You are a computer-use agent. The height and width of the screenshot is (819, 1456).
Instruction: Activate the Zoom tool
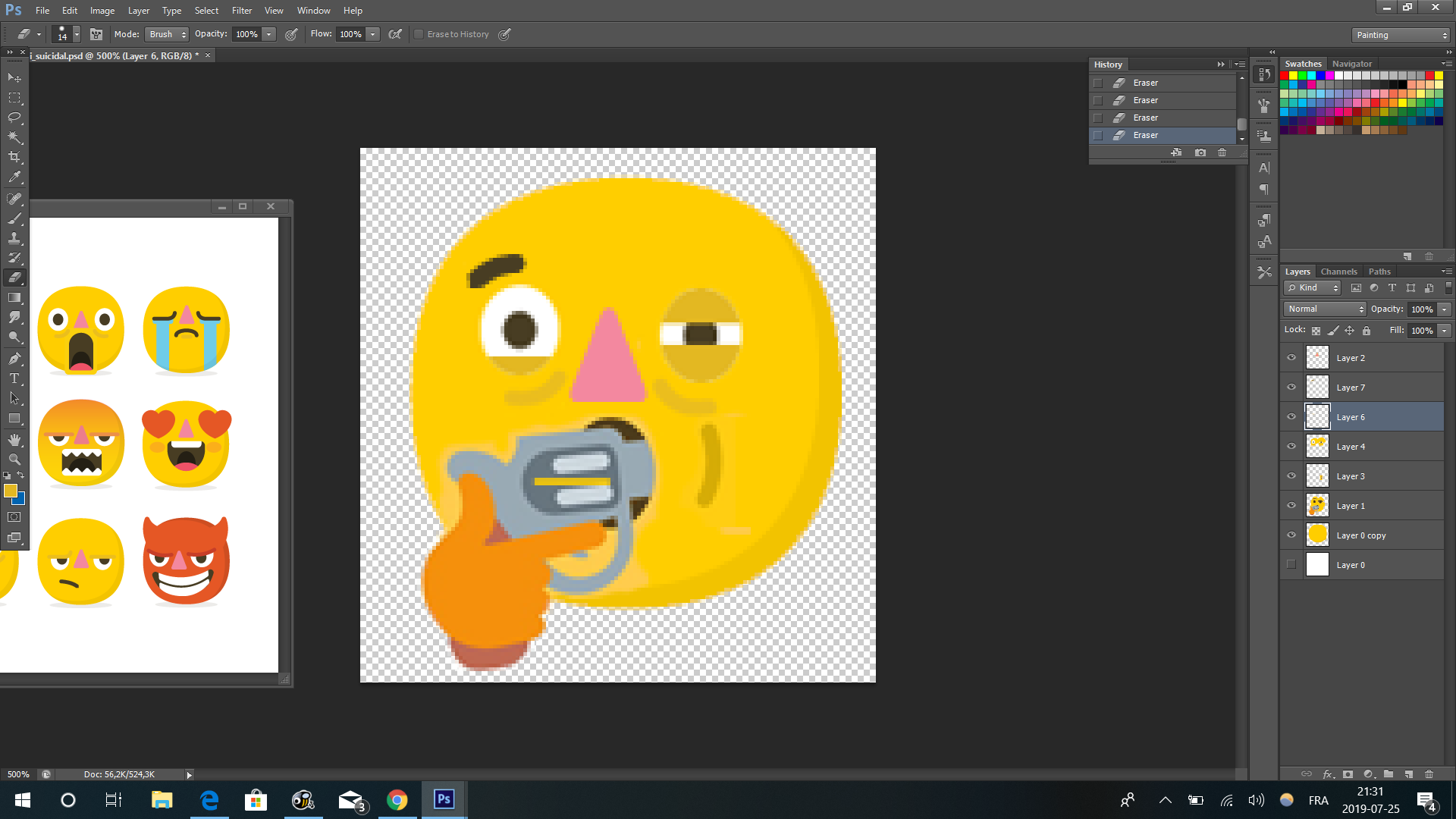(x=14, y=460)
